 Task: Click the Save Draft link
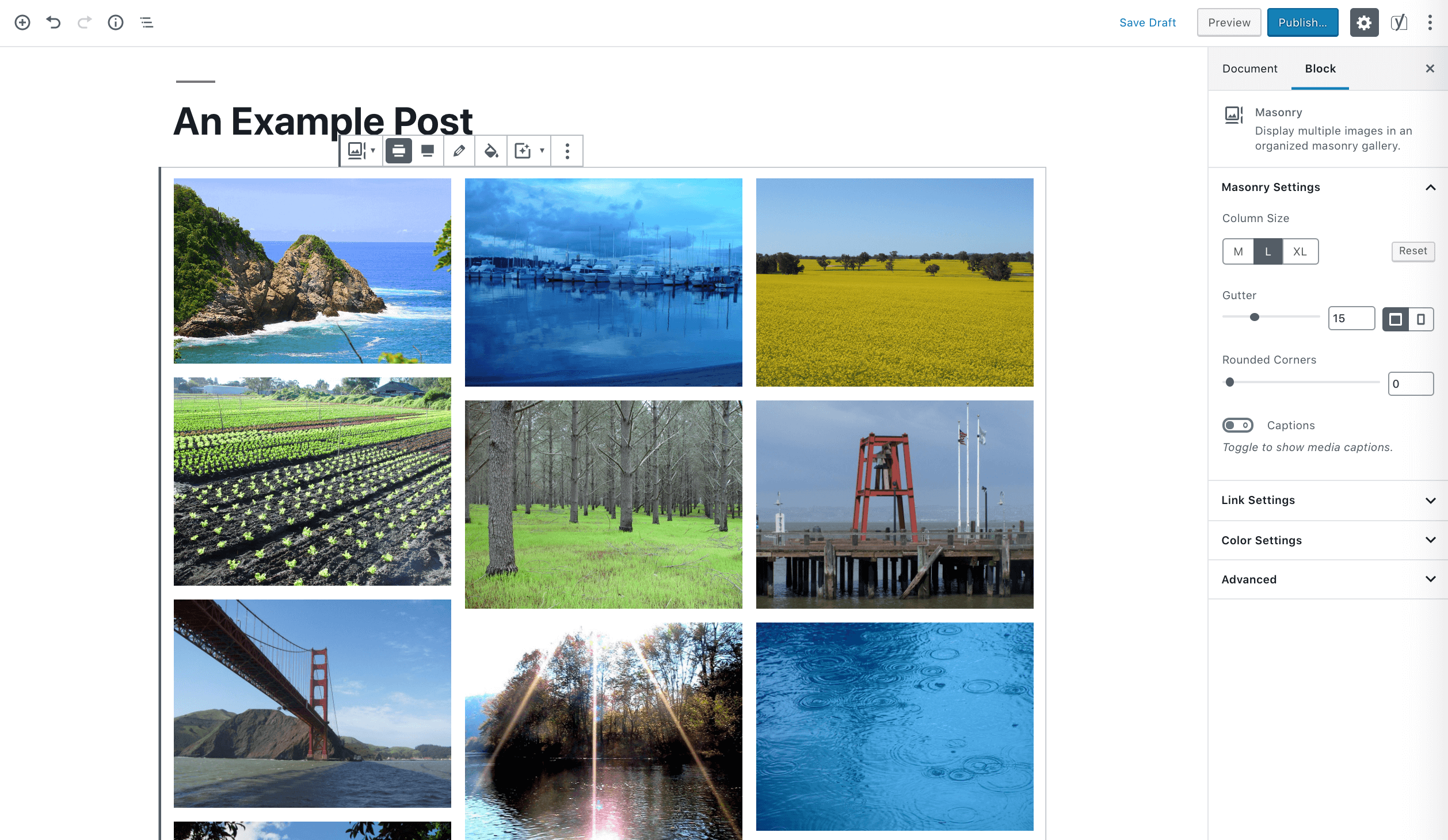1147,22
